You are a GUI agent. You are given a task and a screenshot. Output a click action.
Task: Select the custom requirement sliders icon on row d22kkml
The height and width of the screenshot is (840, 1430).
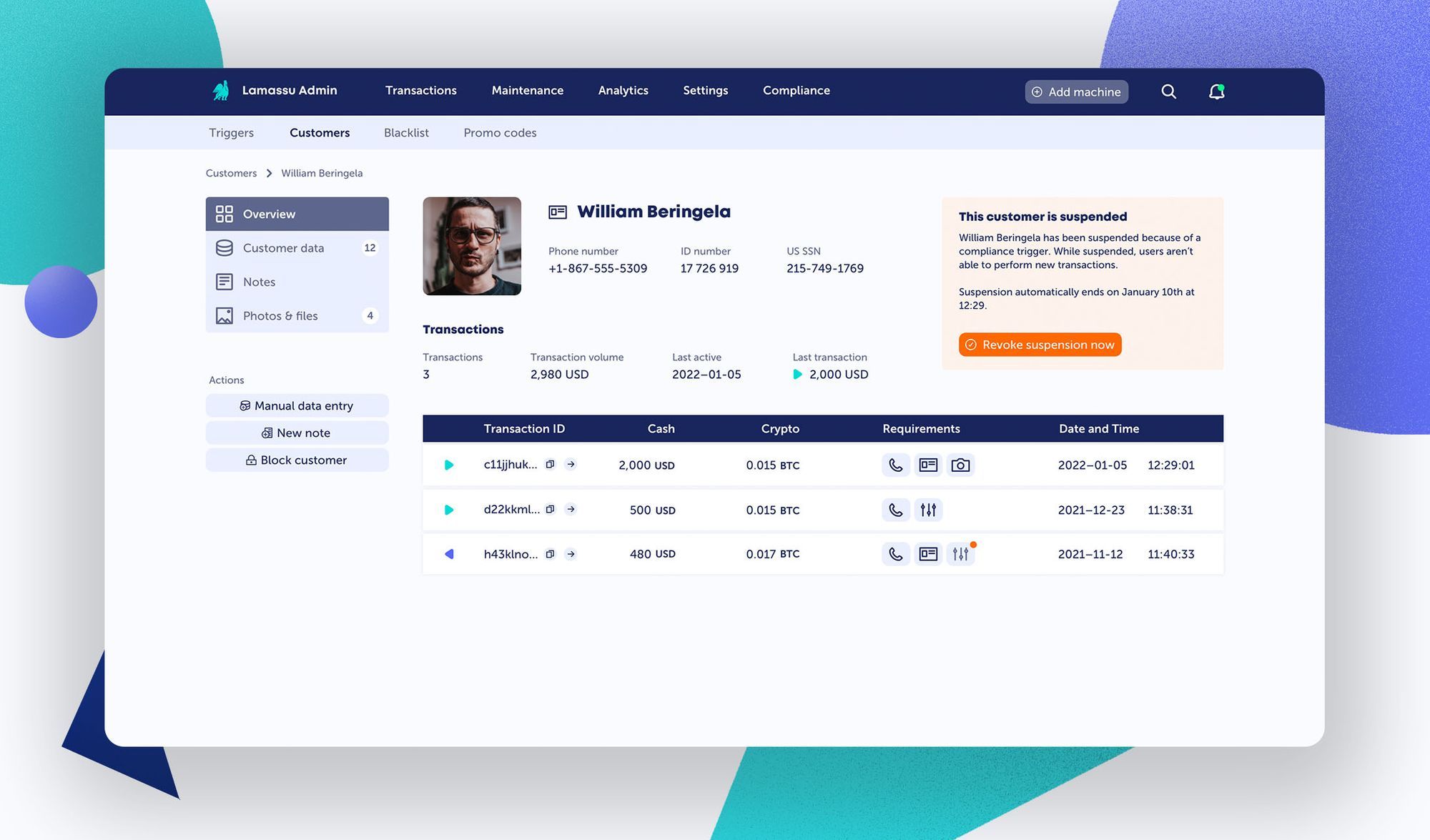click(x=928, y=510)
